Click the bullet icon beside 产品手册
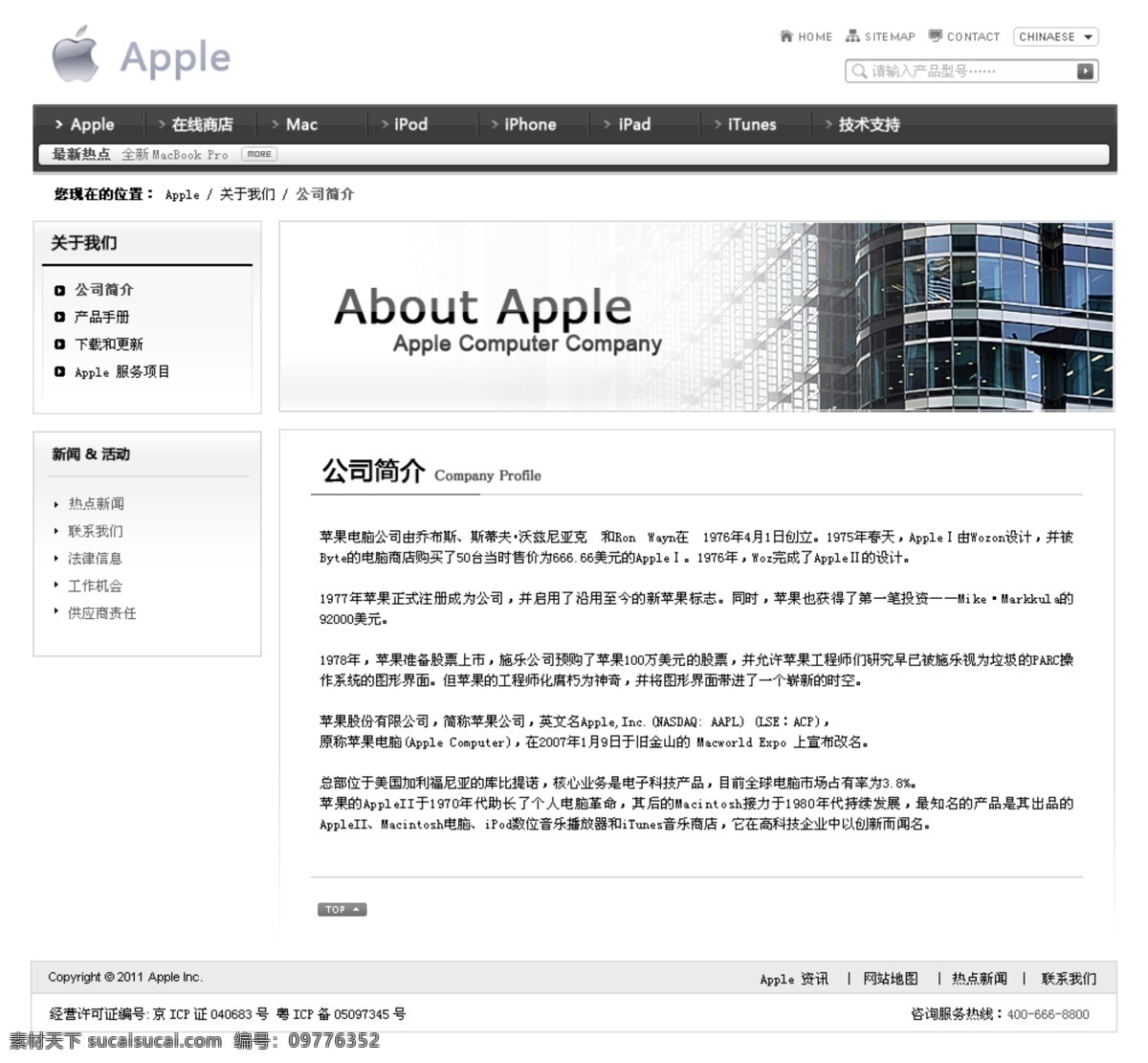Viewport: 1148px width, 1063px height. (x=60, y=317)
